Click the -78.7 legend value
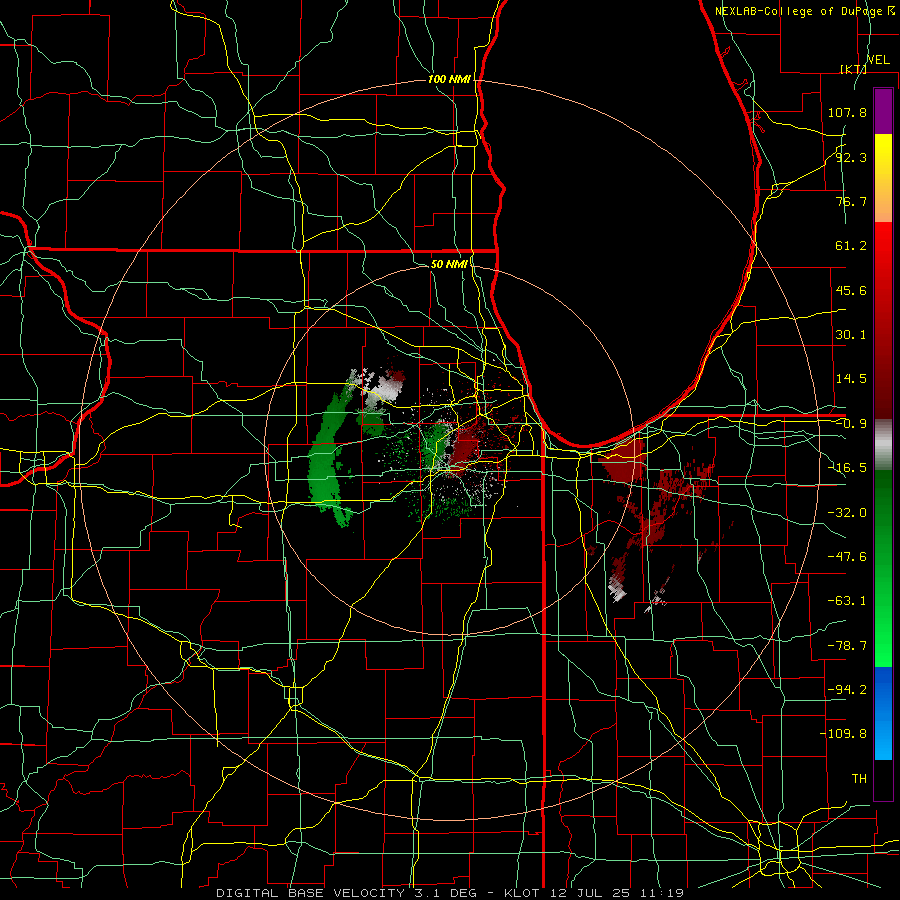The width and height of the screenshot is (900, 900). (x=847, y=646)
